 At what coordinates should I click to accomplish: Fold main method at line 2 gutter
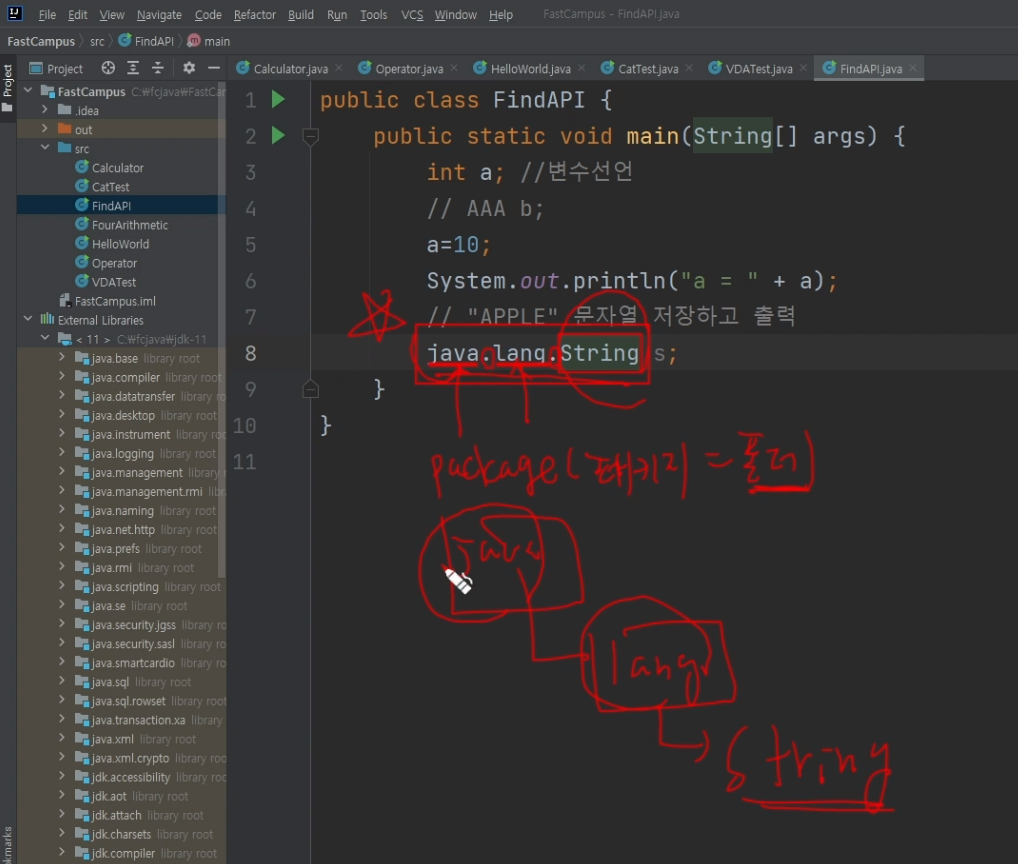310,136
